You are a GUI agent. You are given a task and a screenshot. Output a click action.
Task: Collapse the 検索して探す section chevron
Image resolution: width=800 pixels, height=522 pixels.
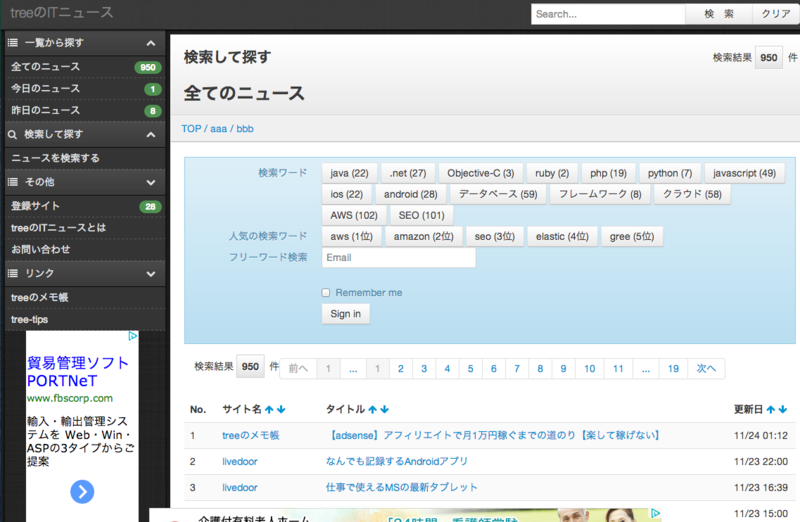point(151,135)
